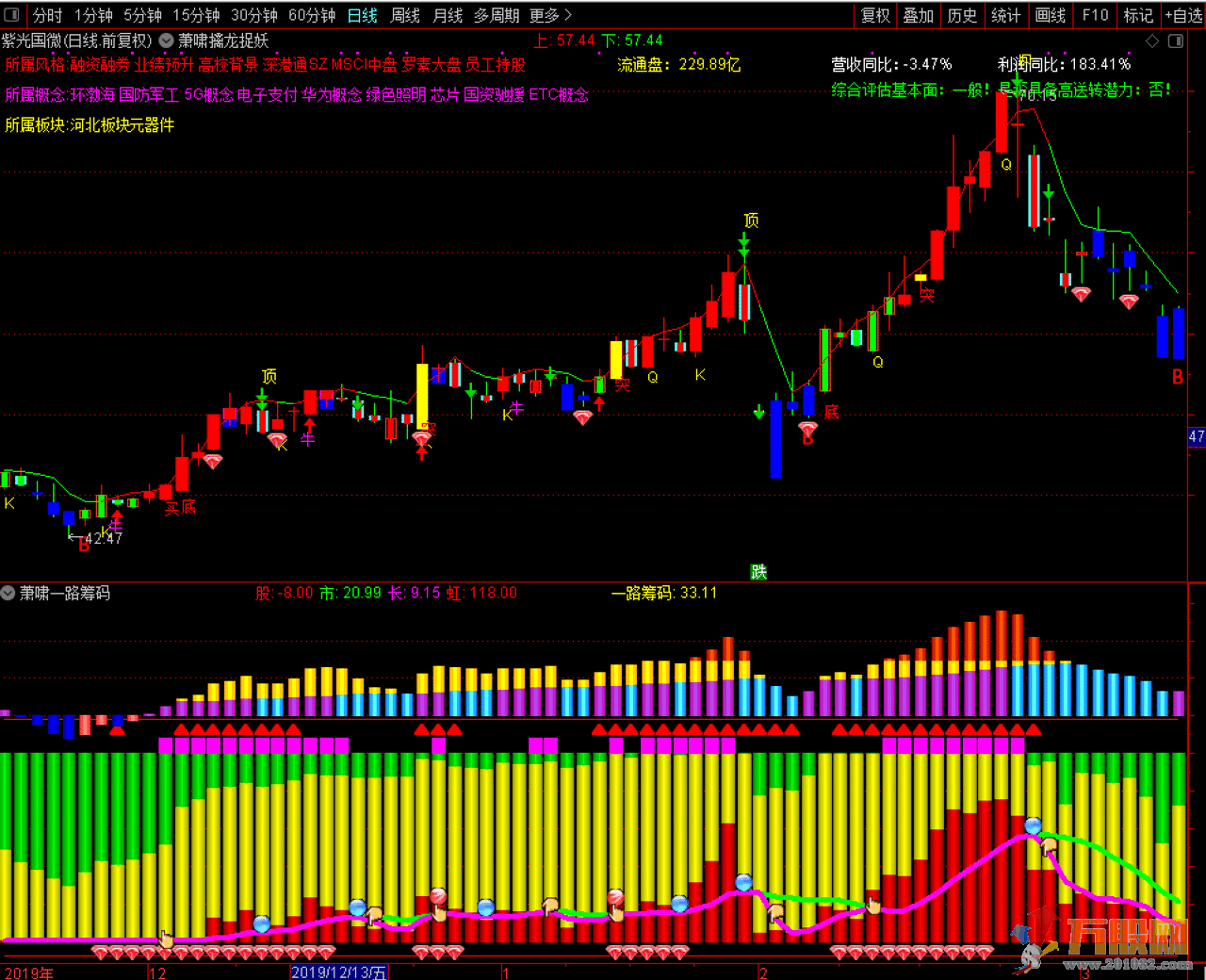Image resolution: width=1206 pixels, height=980 pixels.
Task: Click the 2019年 label on time axis
Action: click(29, 972)
